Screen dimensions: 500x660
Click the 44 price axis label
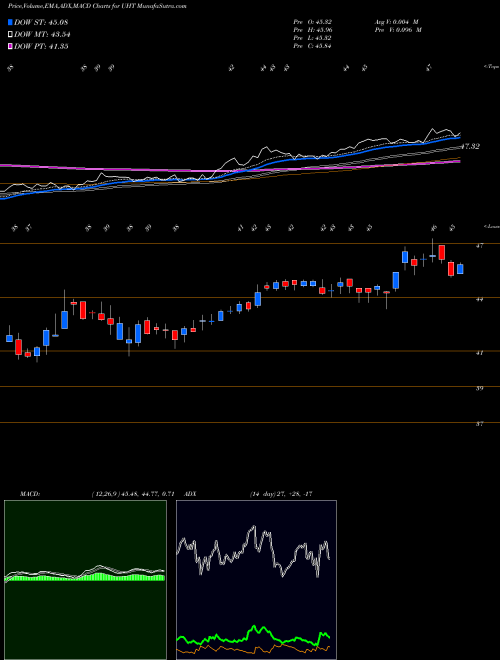pyautogui.click(x=479, y=299)
